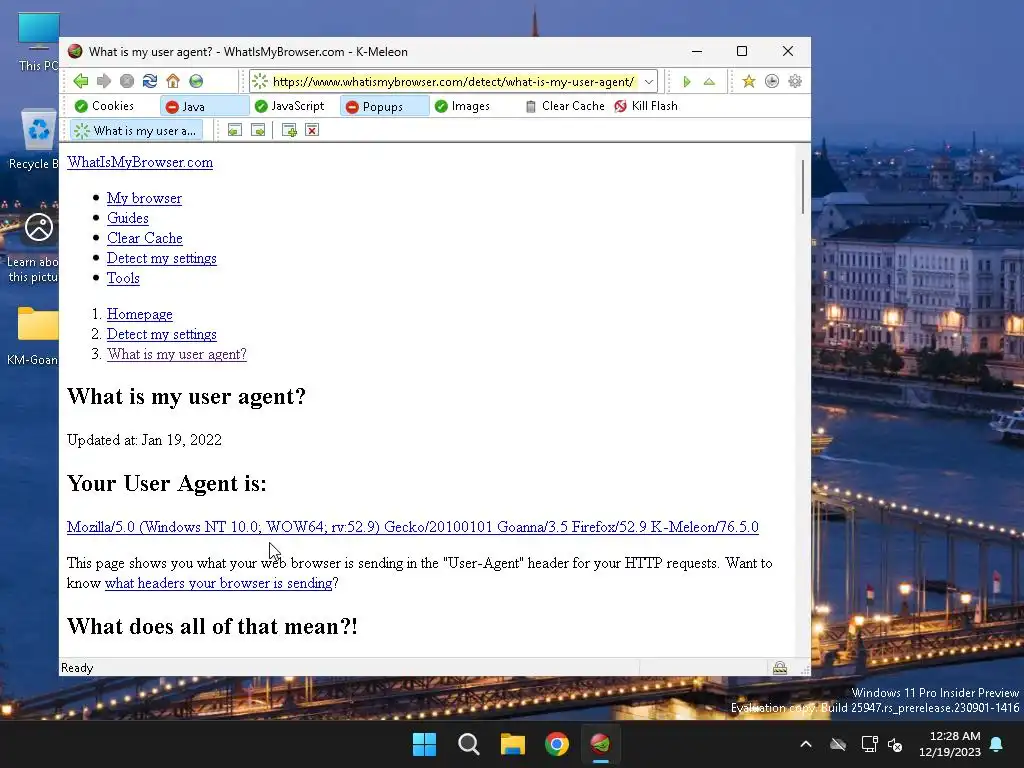Switch to previous tab icon
The width and height of the screenshot is (1024, 768).
234,130
